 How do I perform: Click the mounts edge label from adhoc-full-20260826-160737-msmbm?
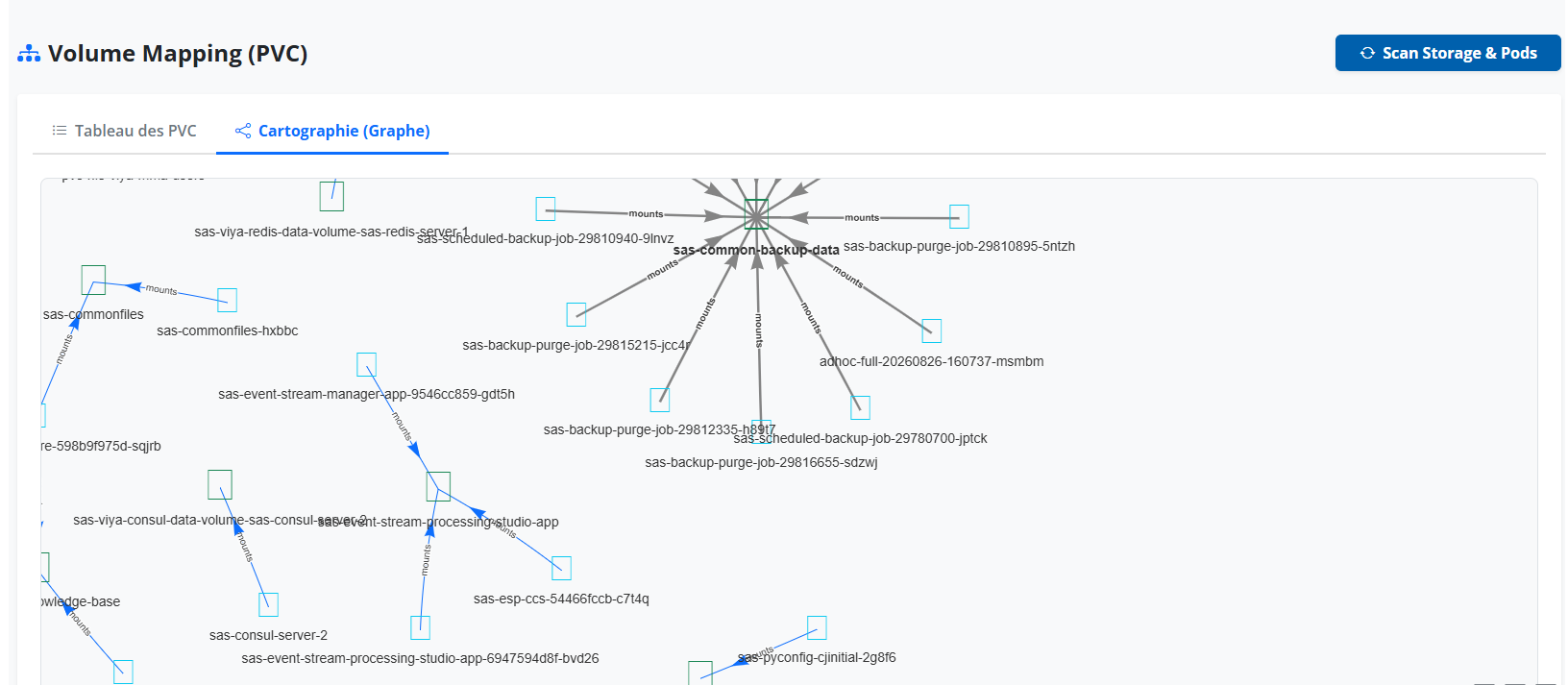(x=847, y=277)
